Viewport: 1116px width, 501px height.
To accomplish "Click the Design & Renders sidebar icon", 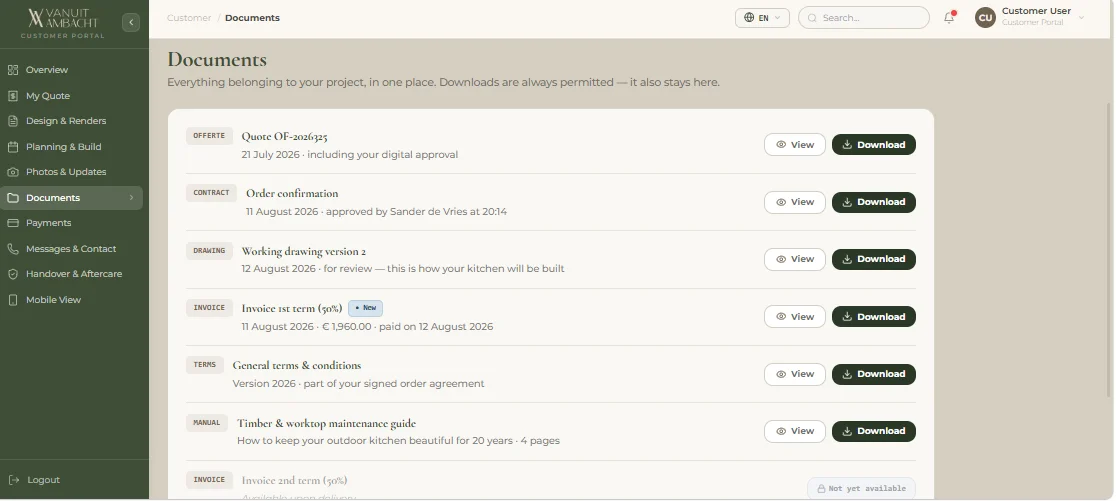I will pos(13,121).
